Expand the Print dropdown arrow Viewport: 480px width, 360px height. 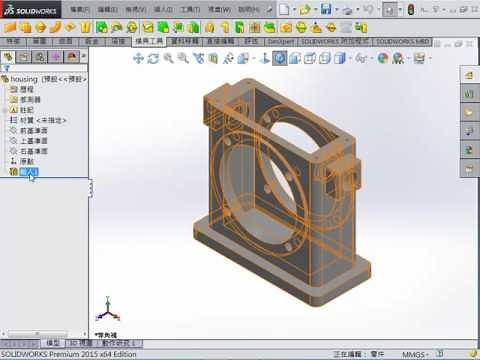pyautogui.click(x=357, y=10)
